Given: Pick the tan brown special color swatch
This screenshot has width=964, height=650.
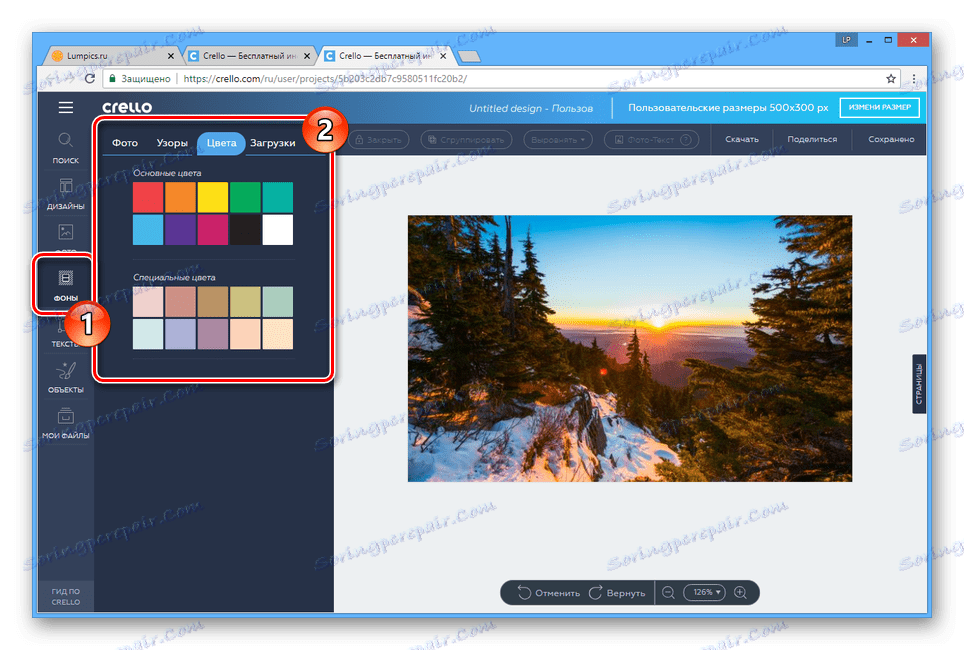Looking at the screenshot, I should pyautogui.click(x=213, y=302).
